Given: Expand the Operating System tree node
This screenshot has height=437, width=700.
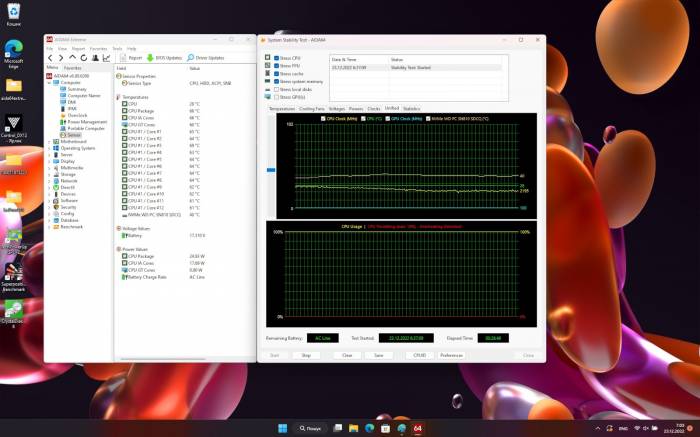Looking at the screenshot, I should pyautogui.click(x=49, y=148).
